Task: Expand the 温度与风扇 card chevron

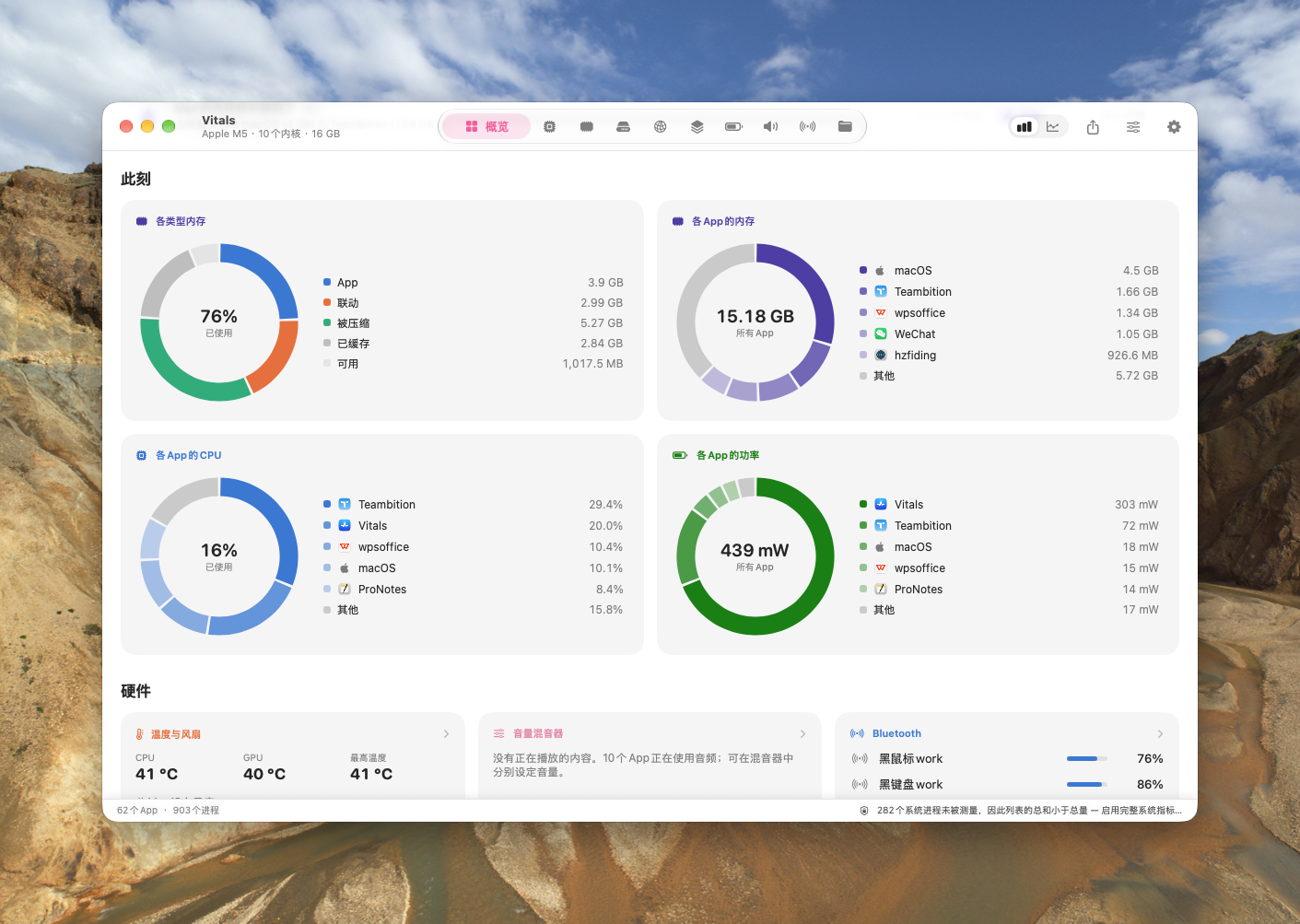Action: [447, 734]
